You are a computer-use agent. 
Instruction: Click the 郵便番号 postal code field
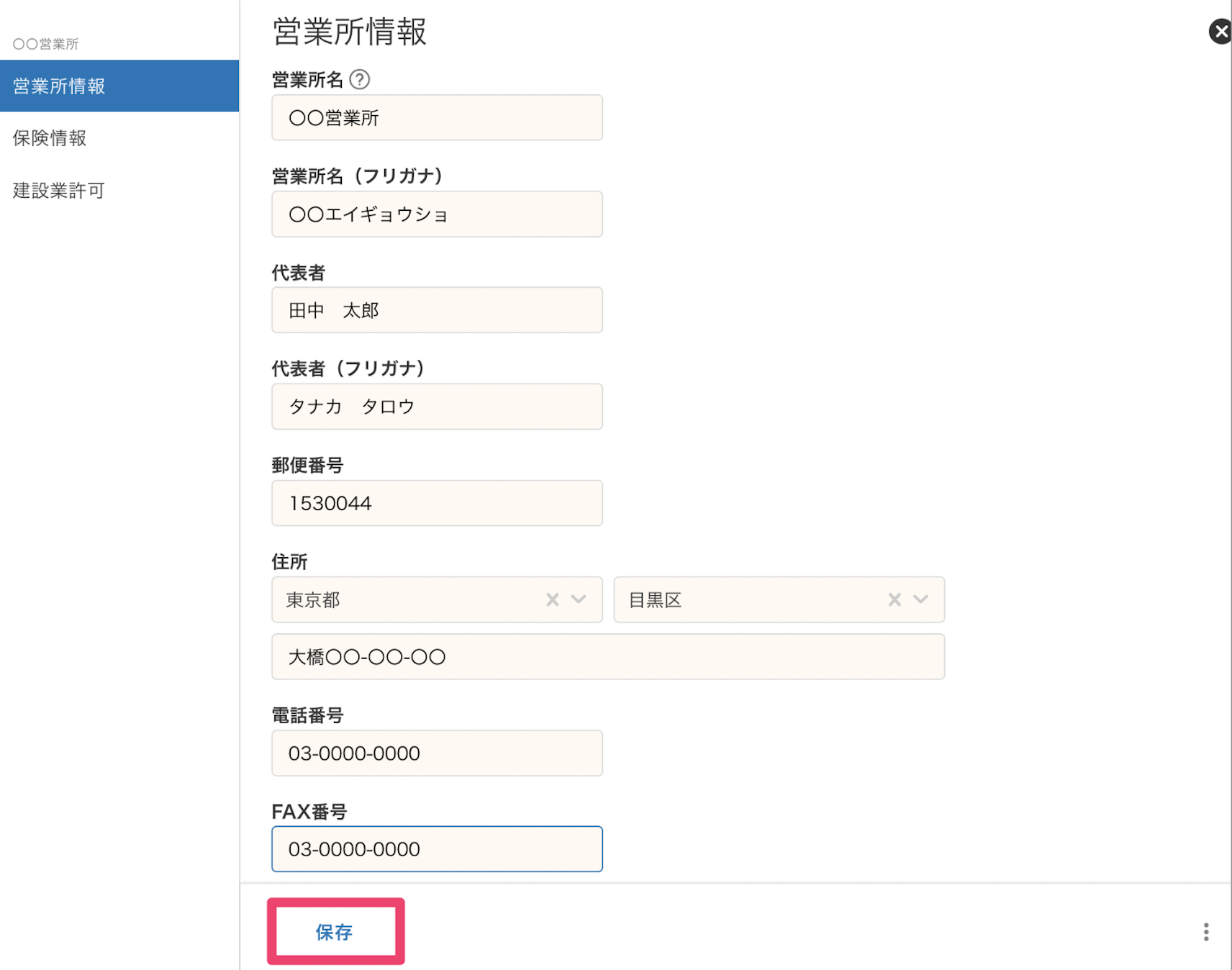click(x=437, y=503)
